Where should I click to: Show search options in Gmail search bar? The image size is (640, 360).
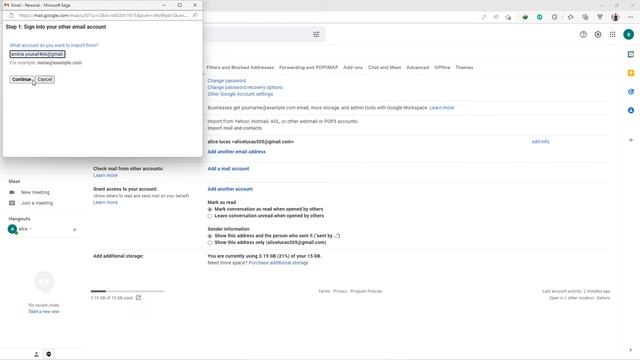316,35
